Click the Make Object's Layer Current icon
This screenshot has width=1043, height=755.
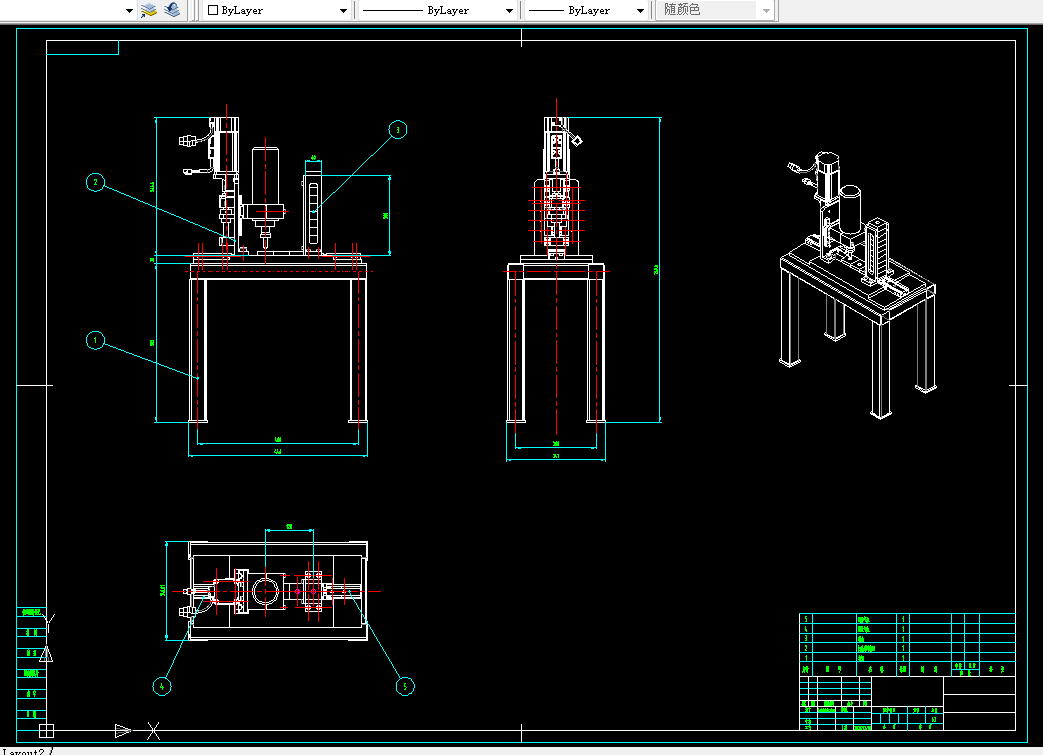pyautogui.click(x=149, y=10)
